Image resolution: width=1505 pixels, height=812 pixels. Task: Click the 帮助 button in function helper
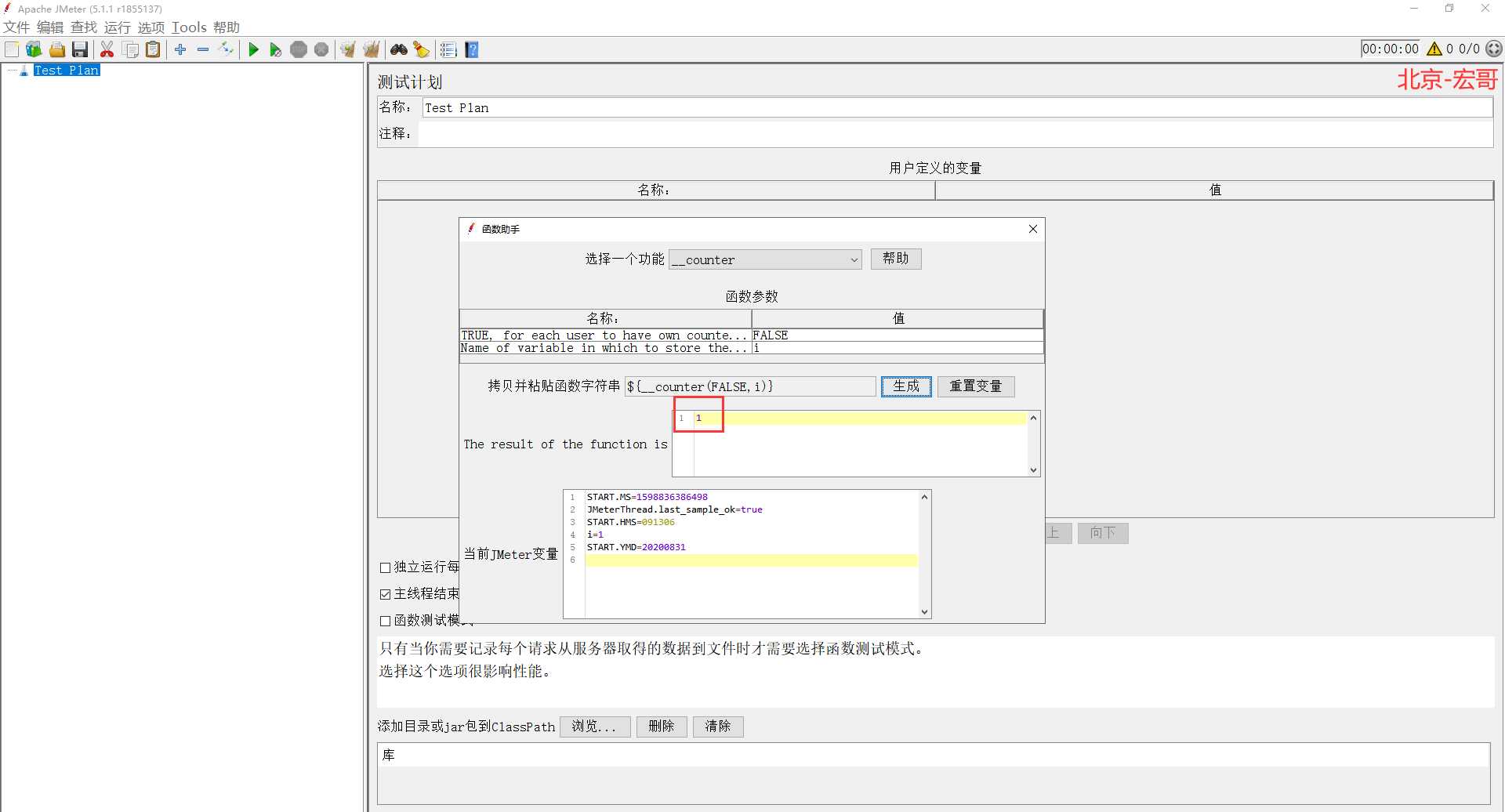pos(896,259)
